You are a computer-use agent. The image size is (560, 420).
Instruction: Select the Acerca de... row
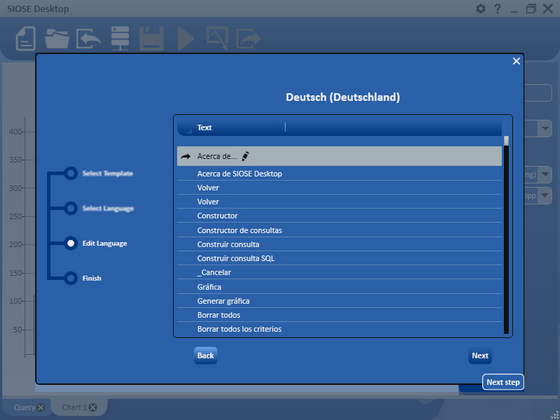339,156
